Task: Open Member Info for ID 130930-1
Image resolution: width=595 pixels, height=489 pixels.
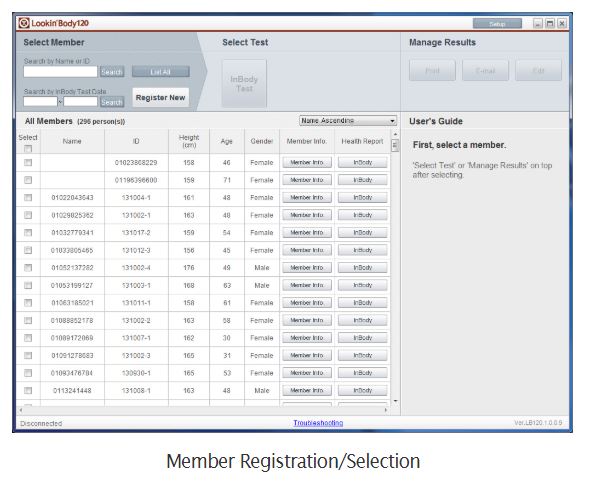Action: (307, 373)
